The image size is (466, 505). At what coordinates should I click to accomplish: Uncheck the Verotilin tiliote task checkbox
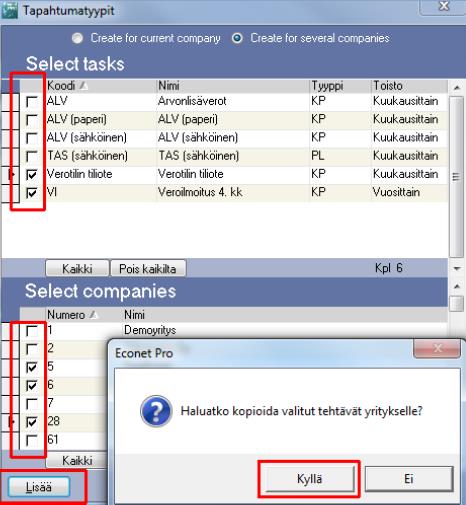click(32, 174)
